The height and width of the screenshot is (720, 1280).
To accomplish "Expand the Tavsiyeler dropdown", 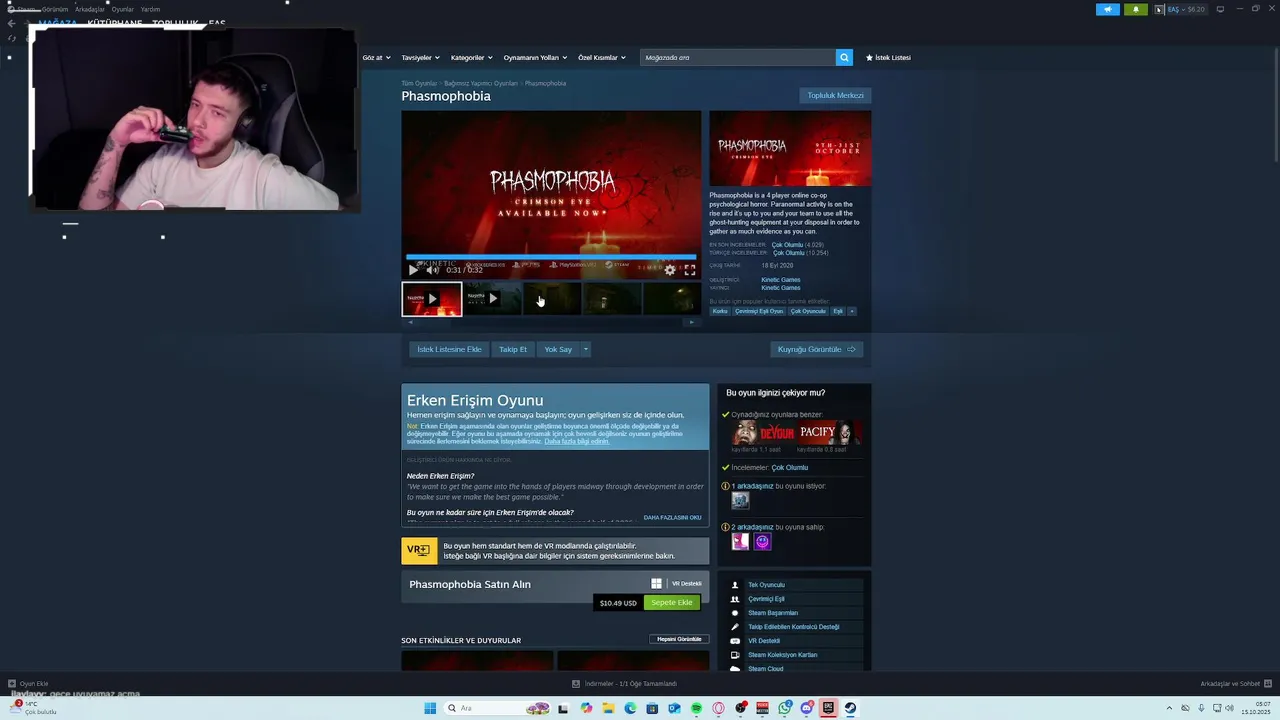I will 420,58.
